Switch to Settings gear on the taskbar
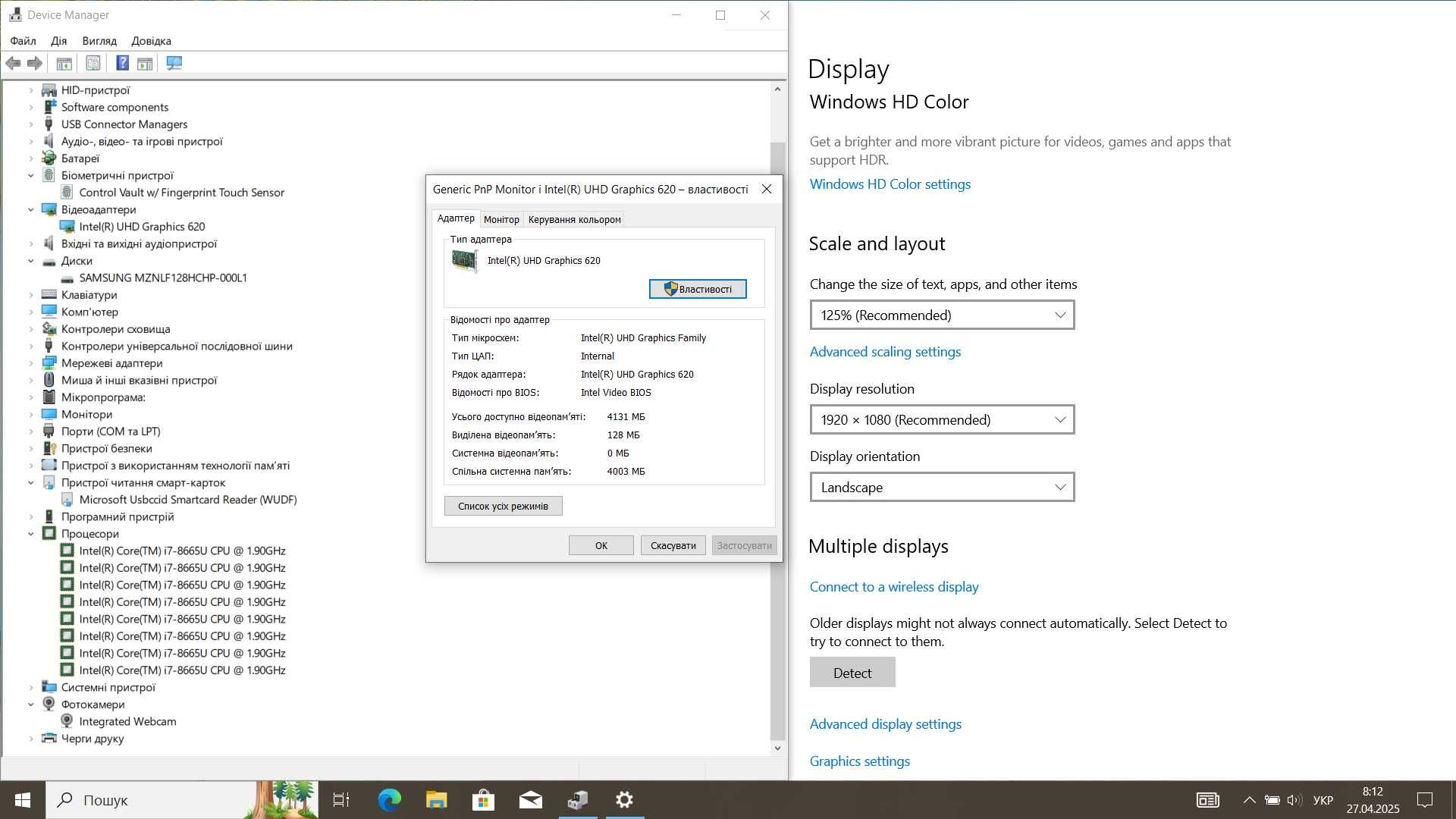The width and height of the screenshot is (1456, 819). point(625,800)
